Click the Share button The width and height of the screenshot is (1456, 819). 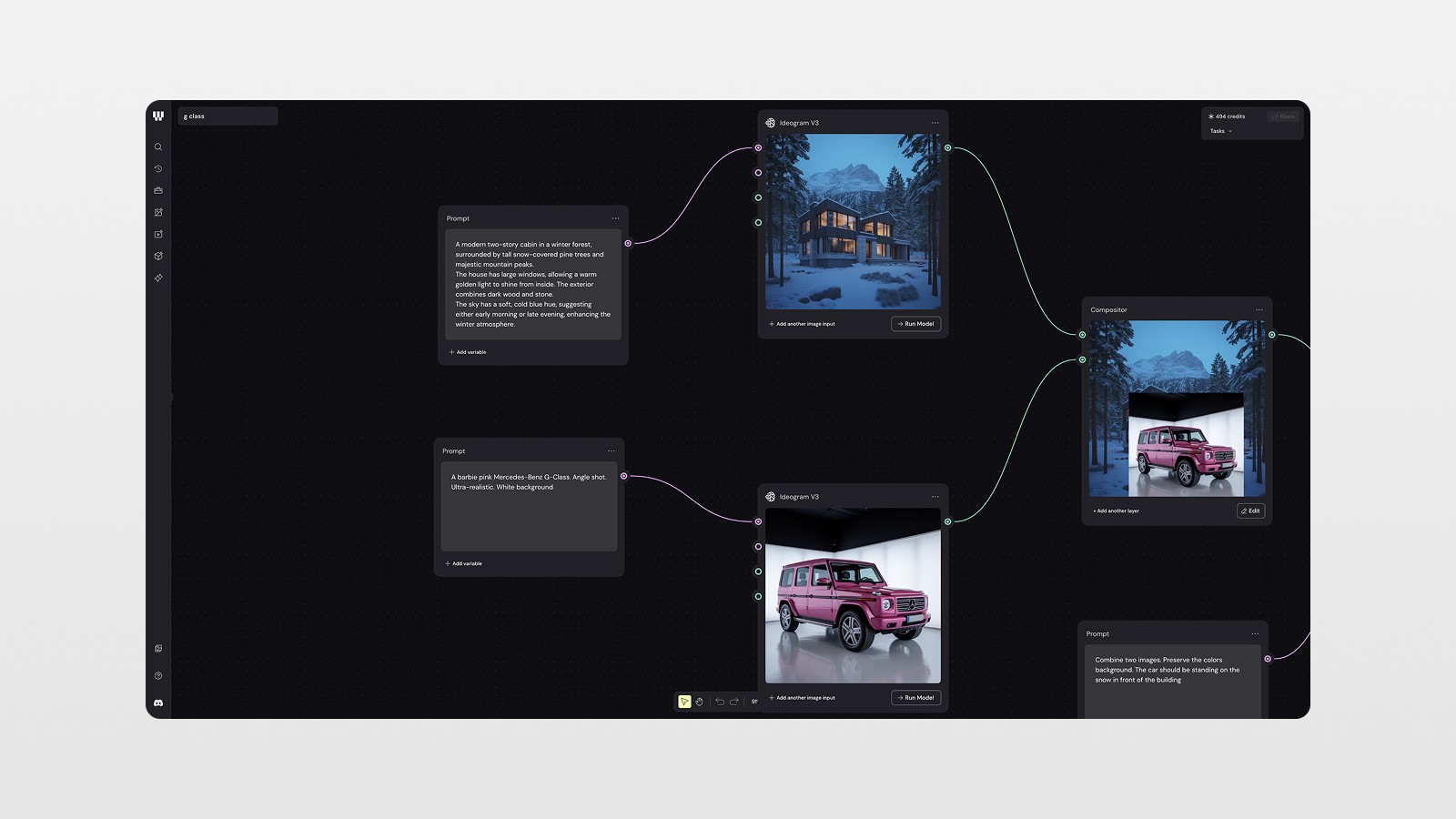pyautogui.click(x=1283, y=116)
